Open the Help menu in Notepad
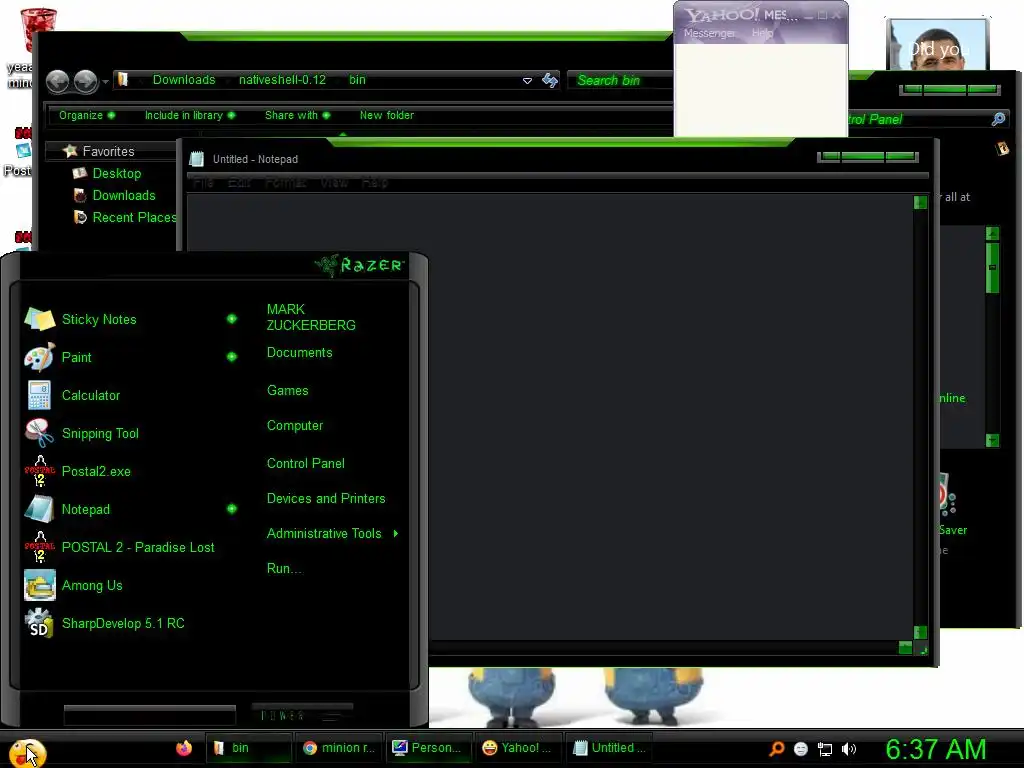 375,182
